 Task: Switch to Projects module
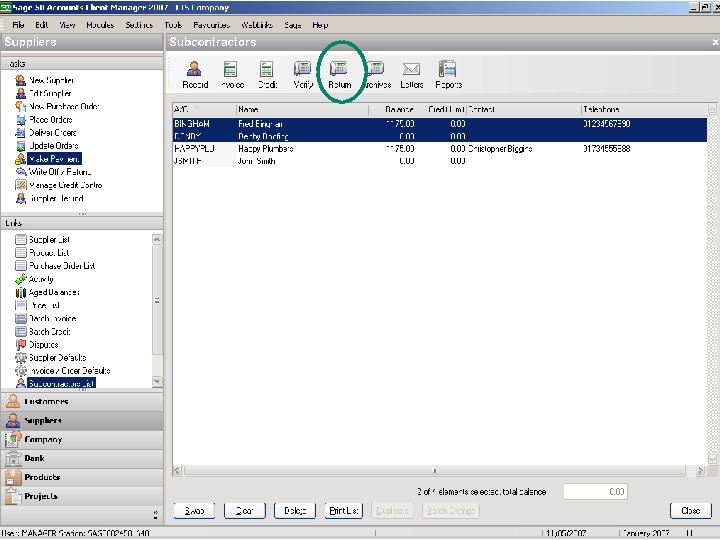click(x=82, y=496)
